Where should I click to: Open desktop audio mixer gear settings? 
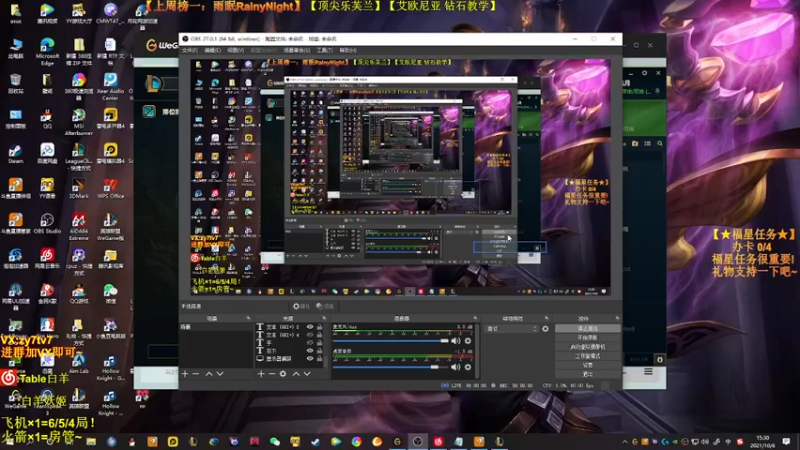[468, 367]
